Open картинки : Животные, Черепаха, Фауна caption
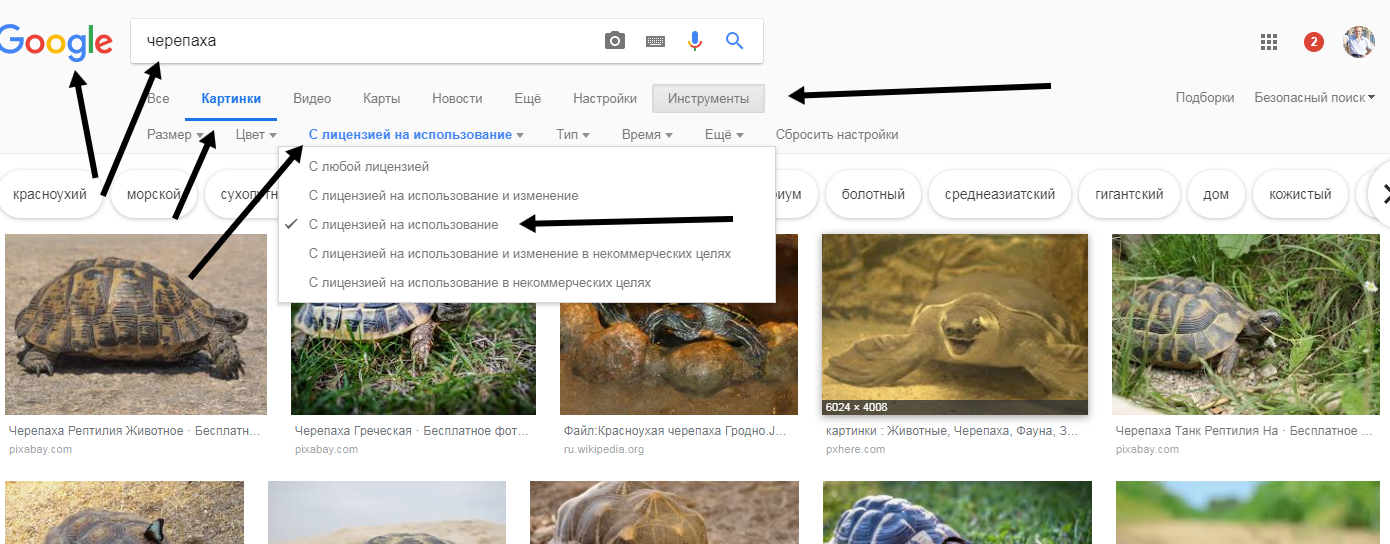 click(x=953, y=431)
